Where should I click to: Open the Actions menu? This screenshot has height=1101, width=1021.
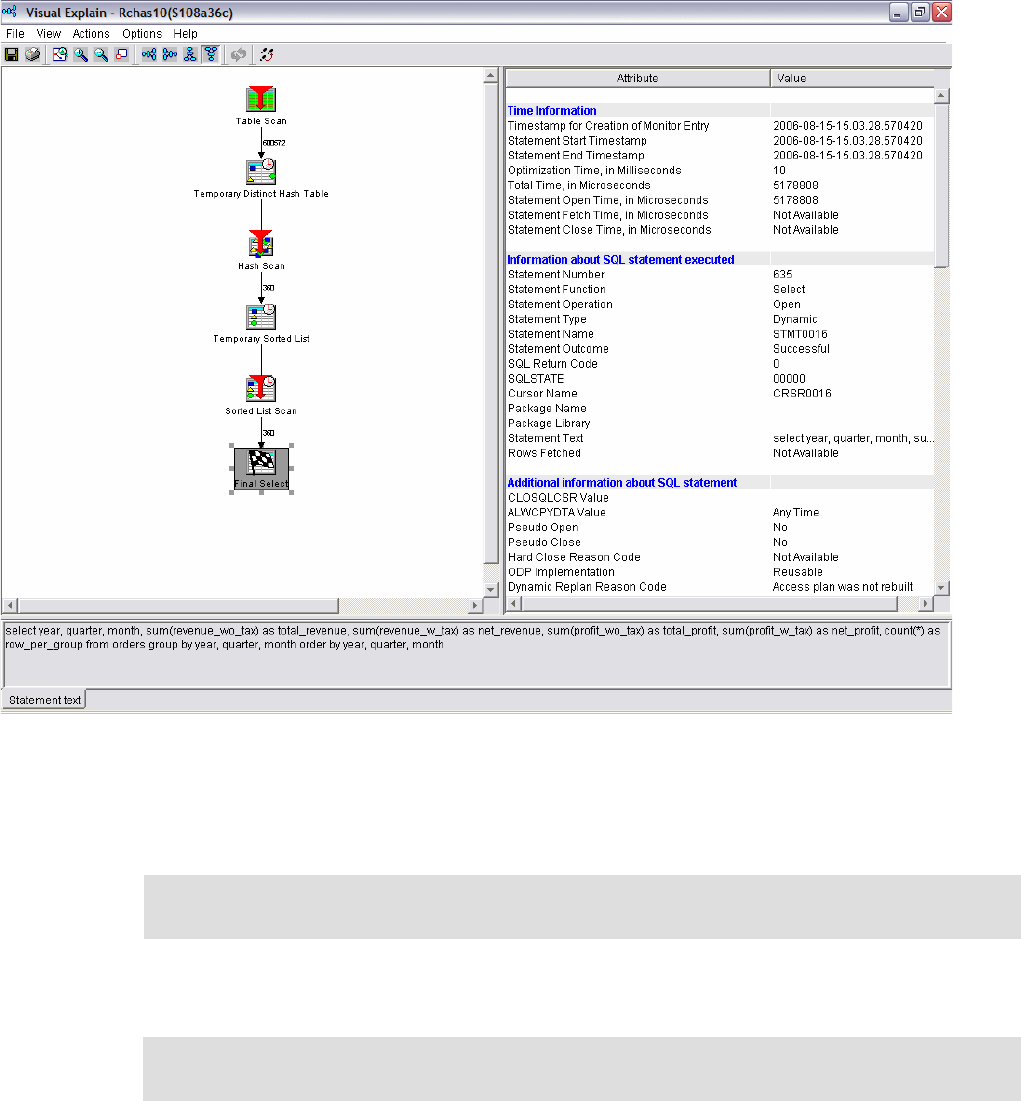[x=90, y=33]
